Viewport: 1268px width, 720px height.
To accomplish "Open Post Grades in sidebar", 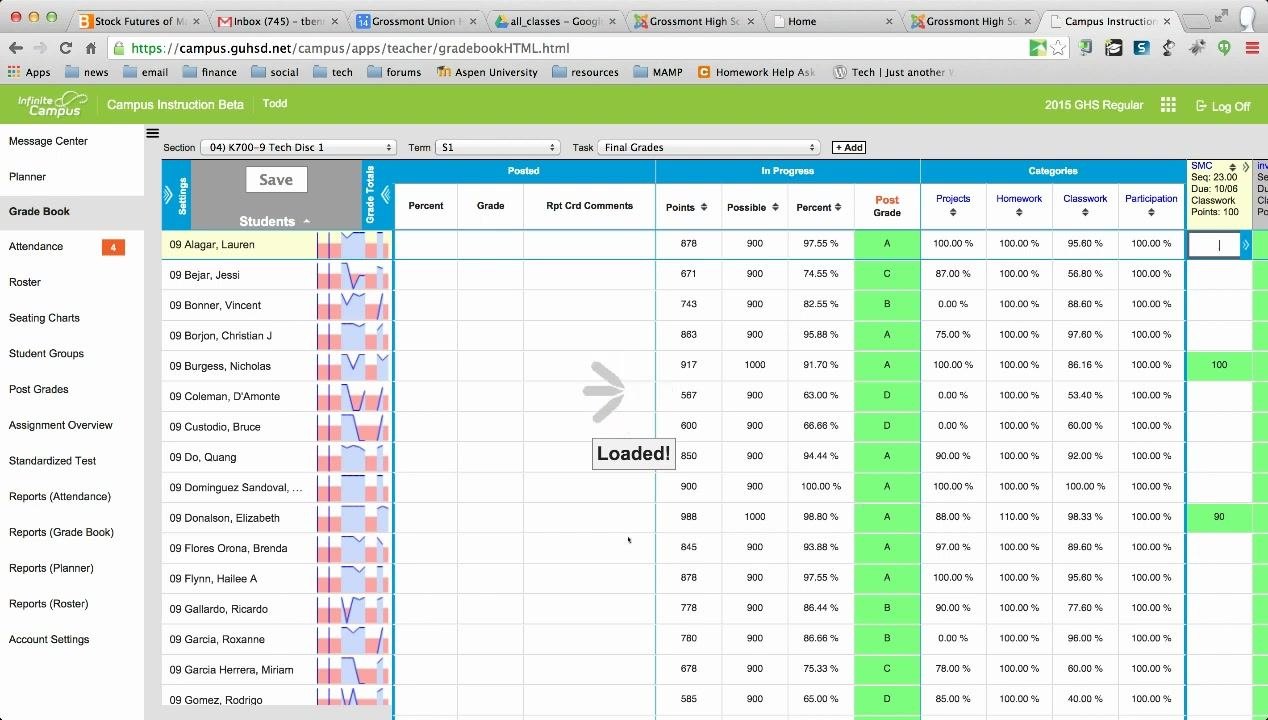I will 38,389.
